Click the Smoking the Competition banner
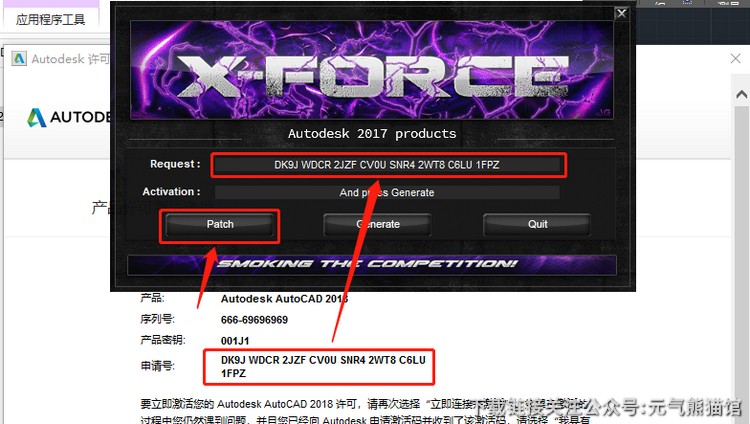Viewport: 750px width, 424px height. [372, 265]
